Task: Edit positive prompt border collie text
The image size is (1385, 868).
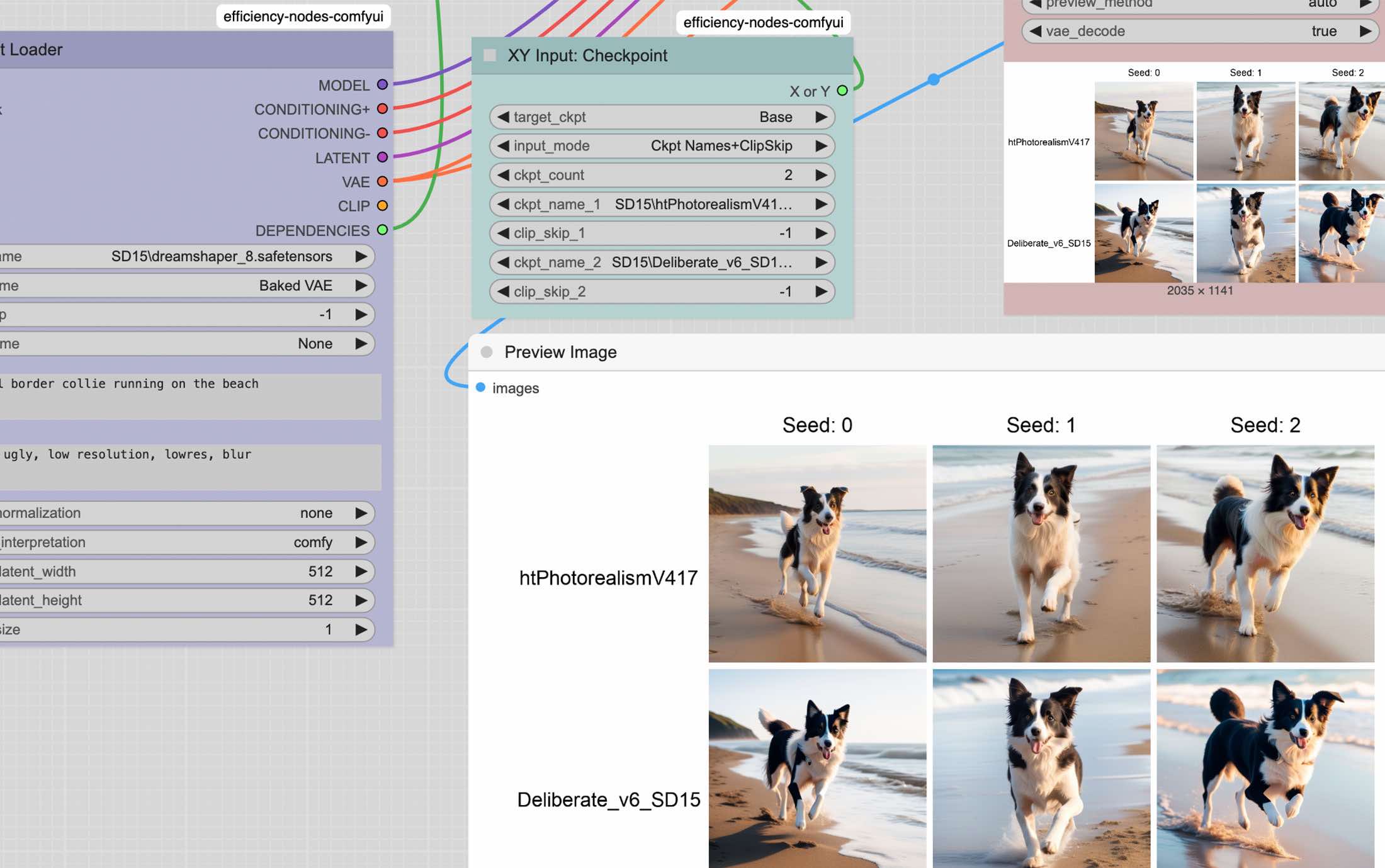Action: pyautogui.click(x=190, y=397)
